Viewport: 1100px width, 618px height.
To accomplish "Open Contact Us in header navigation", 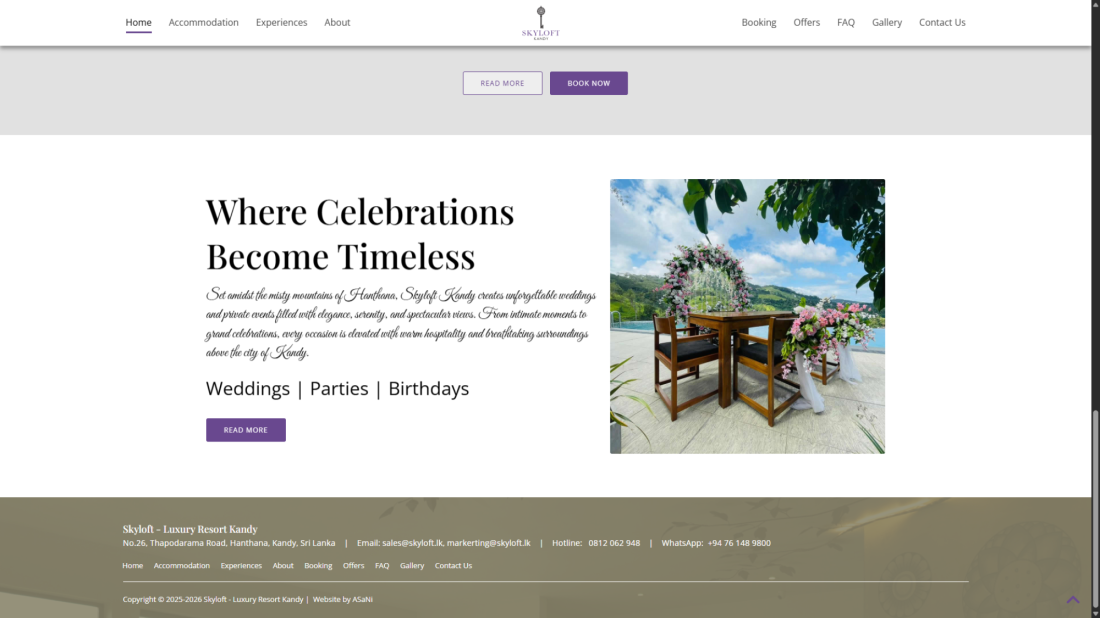I will tap(942, 22).
